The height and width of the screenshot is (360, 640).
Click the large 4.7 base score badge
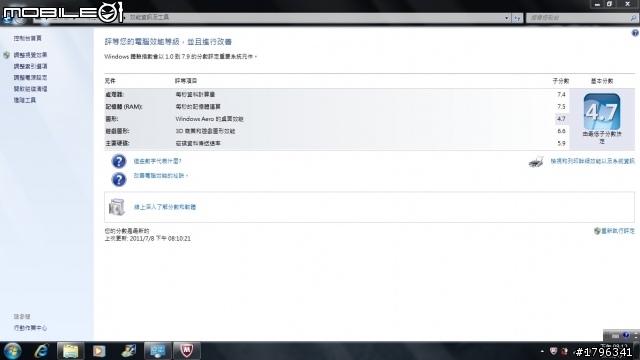(602, 111)
